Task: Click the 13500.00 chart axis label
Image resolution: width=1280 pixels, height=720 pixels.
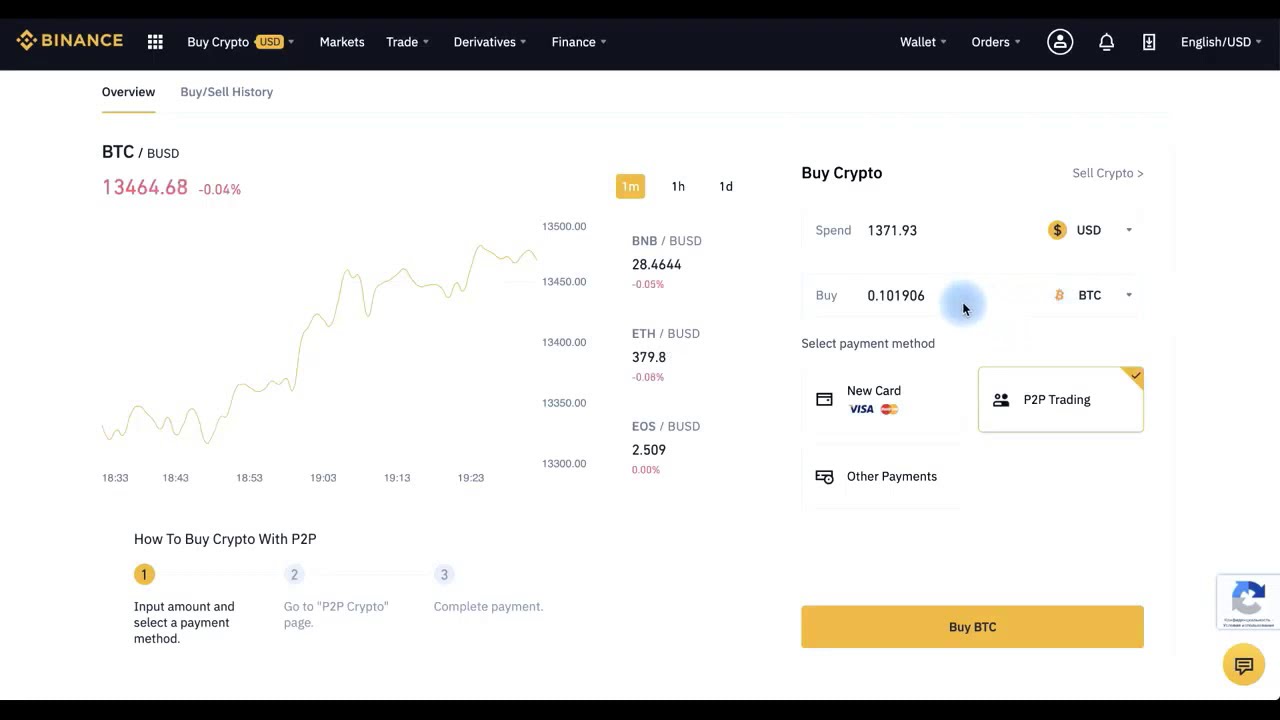Action: click(x=564, y=226)
